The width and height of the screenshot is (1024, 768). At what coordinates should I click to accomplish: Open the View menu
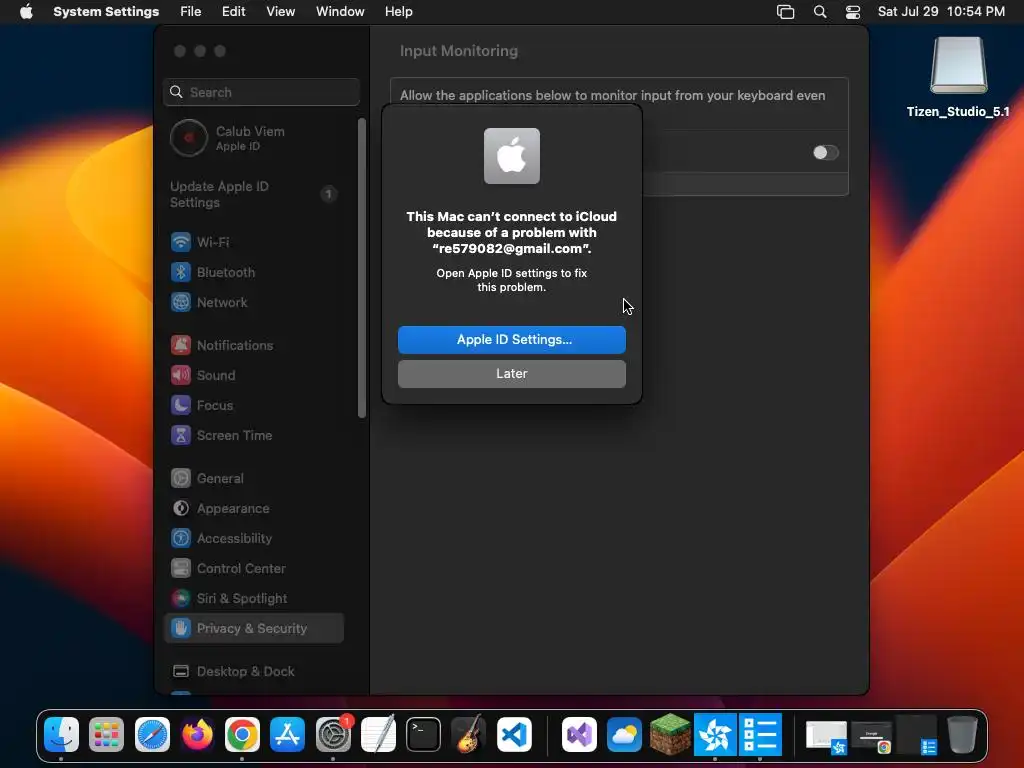tap(280, 12)
